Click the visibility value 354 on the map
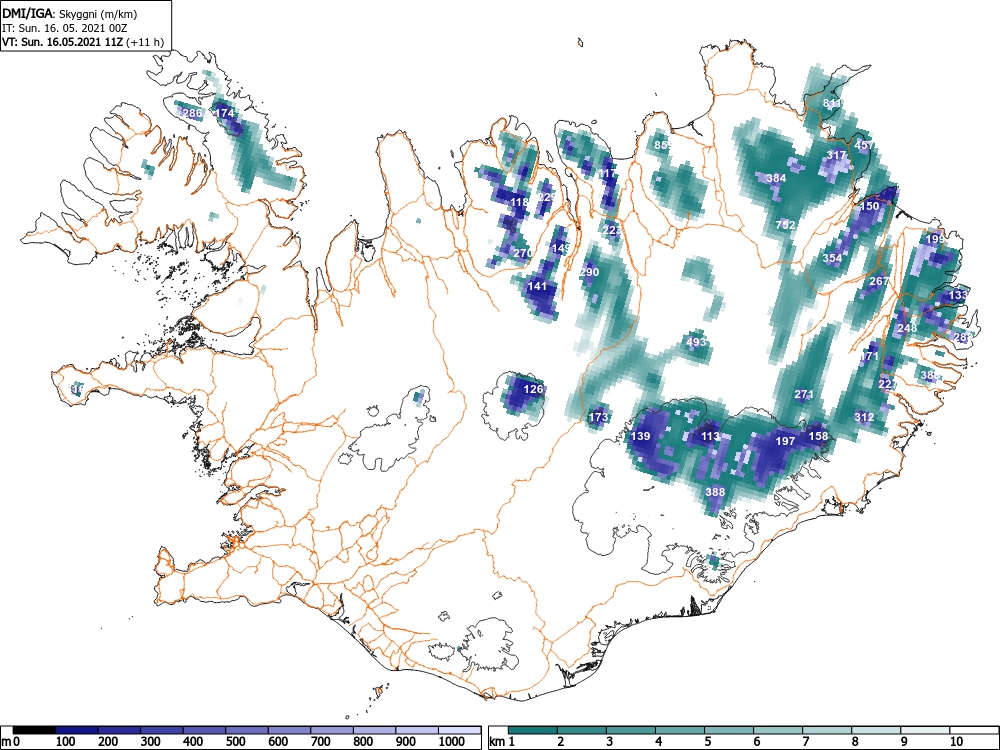Viewport: 1000px width, 750px height. (x=832, y=258)
